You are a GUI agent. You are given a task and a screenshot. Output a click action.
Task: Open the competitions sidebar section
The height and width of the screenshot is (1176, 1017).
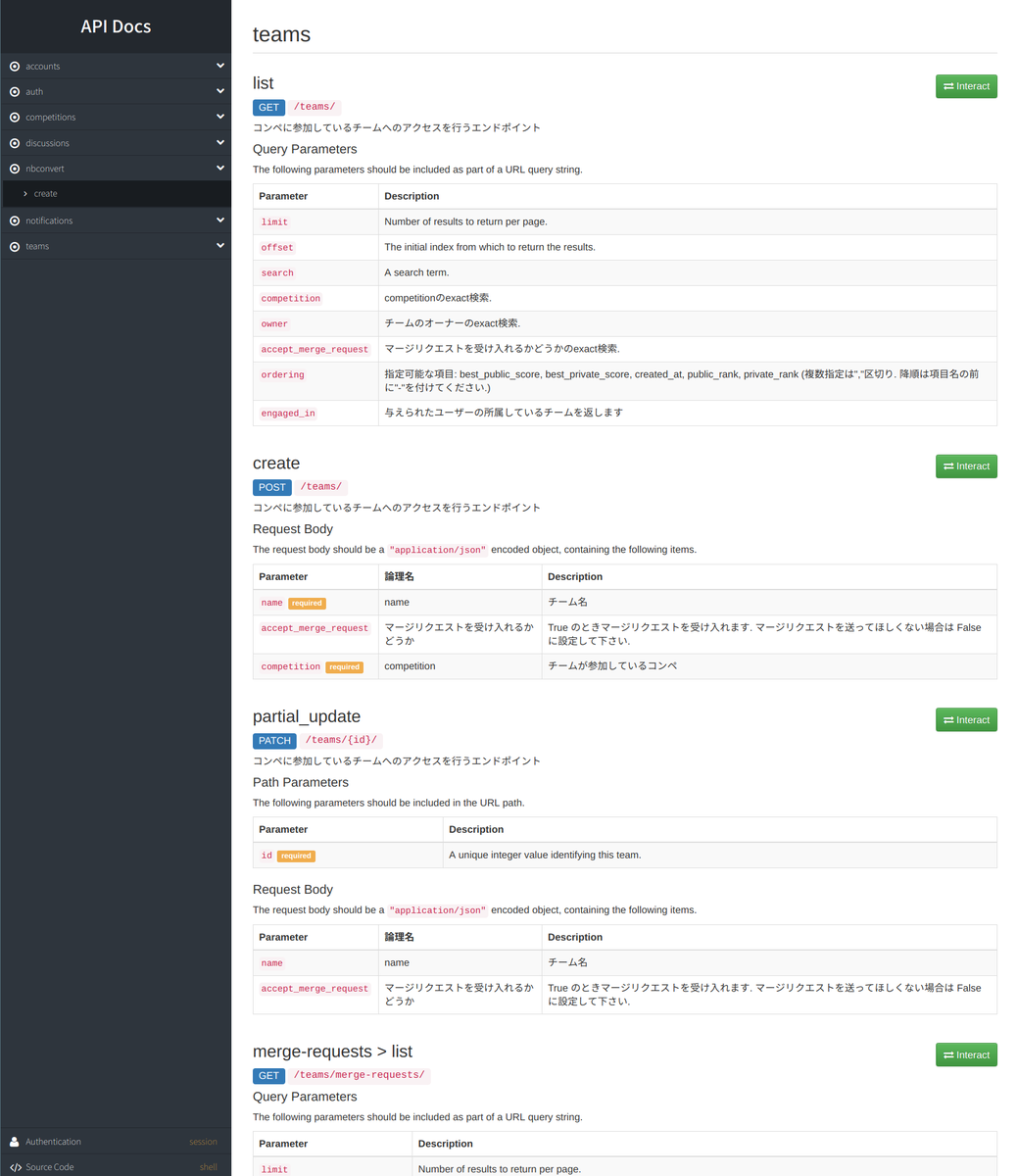click(x=116, y=117)
